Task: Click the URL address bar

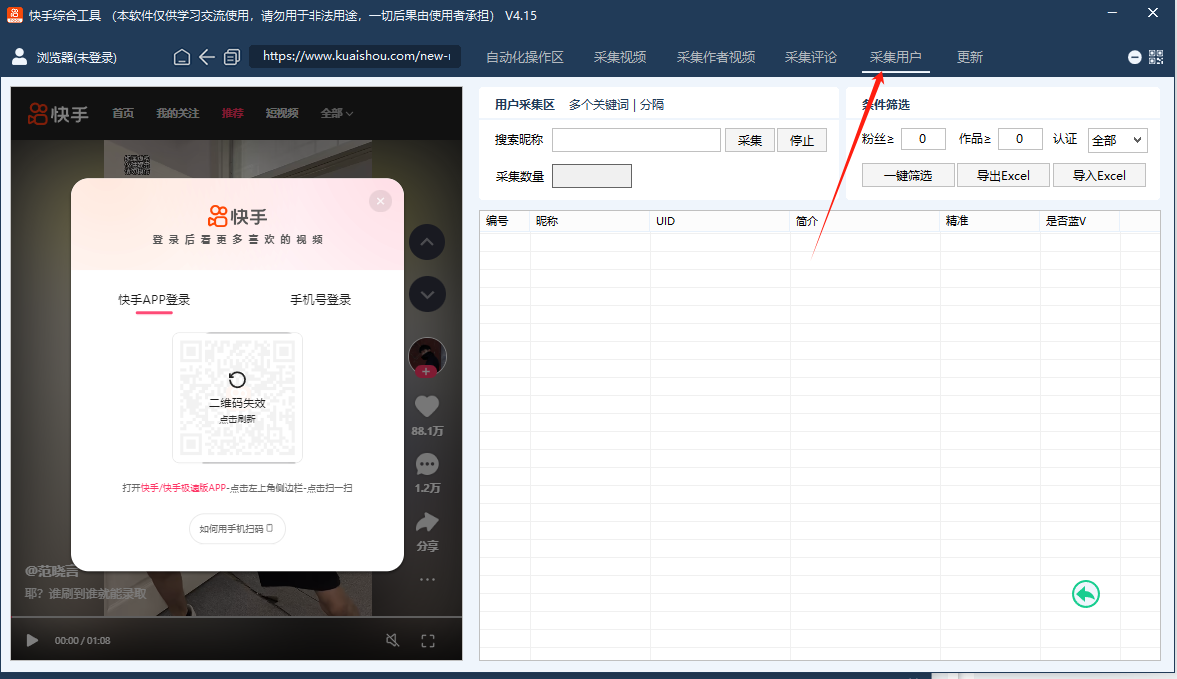Action: point(356,56)
